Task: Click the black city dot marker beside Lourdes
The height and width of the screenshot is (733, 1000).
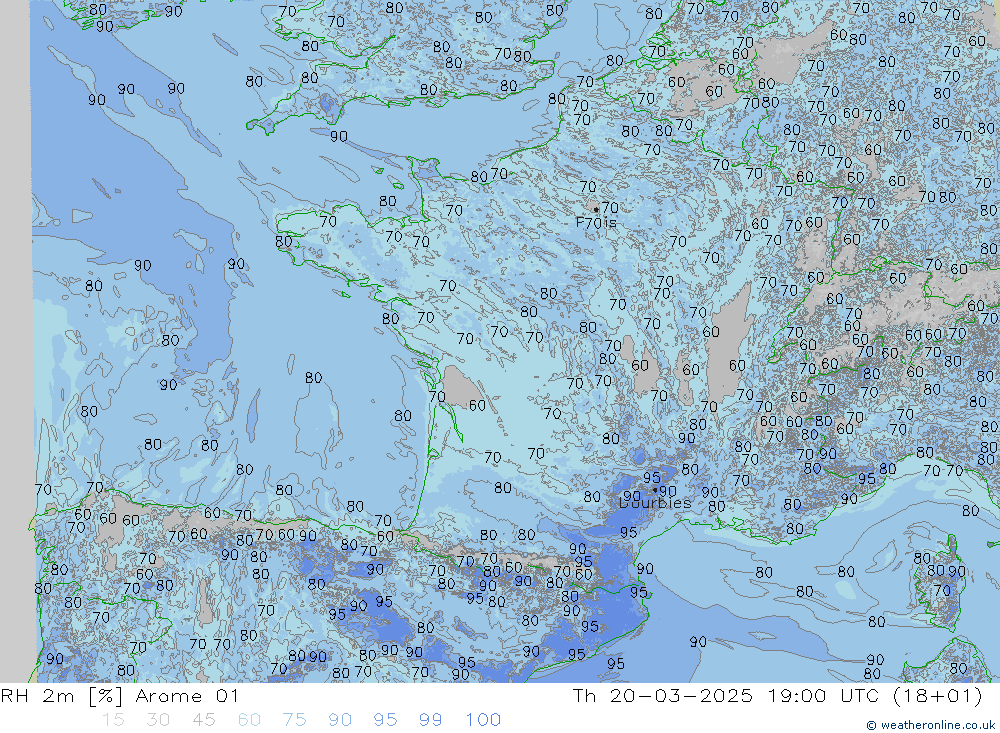Action: tap(655, 490)
